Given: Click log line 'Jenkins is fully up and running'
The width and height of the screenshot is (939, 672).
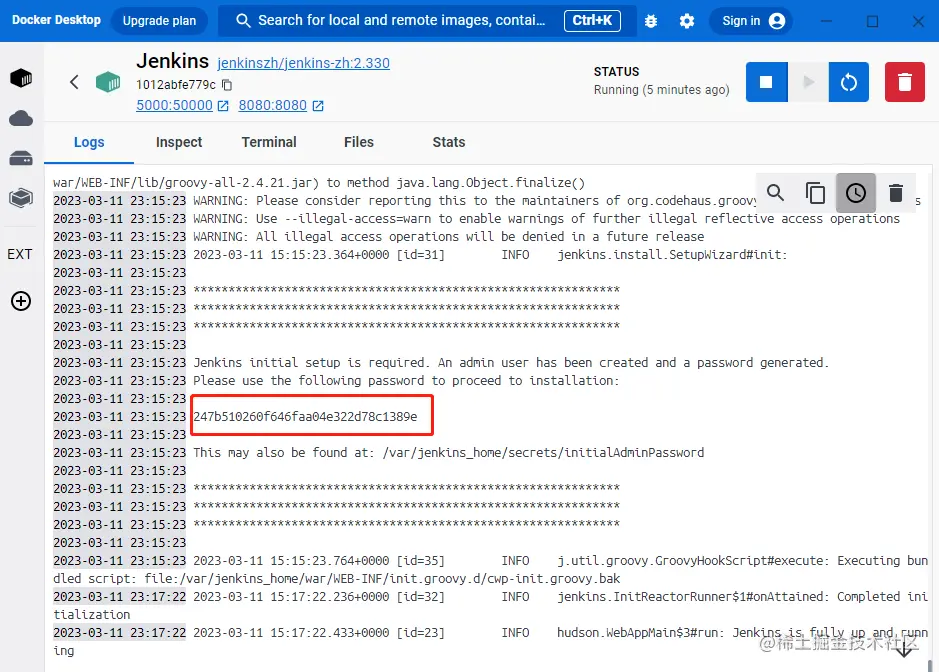Looking at the screenshot, I should [x=490, y=641].
